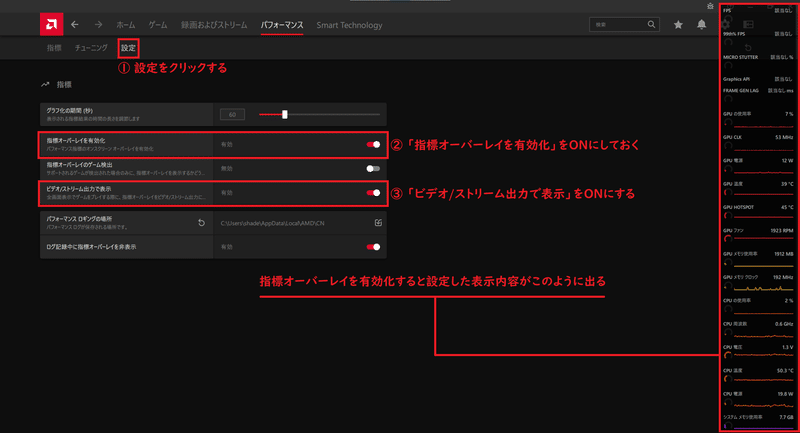Image resolution: width=800 pixels, height=433 pixels.
Task: Click the logging path C:\Users\shade\AppData text
Action: point(272,223)
